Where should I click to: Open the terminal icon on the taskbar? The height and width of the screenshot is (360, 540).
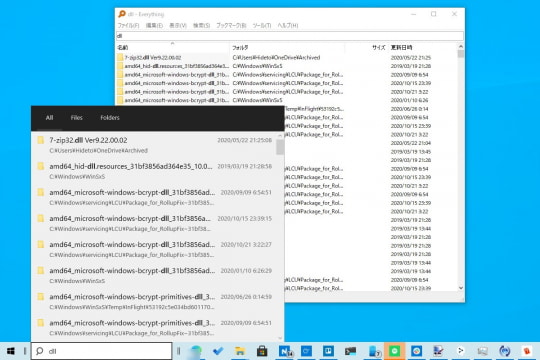(x=350, y=351)
